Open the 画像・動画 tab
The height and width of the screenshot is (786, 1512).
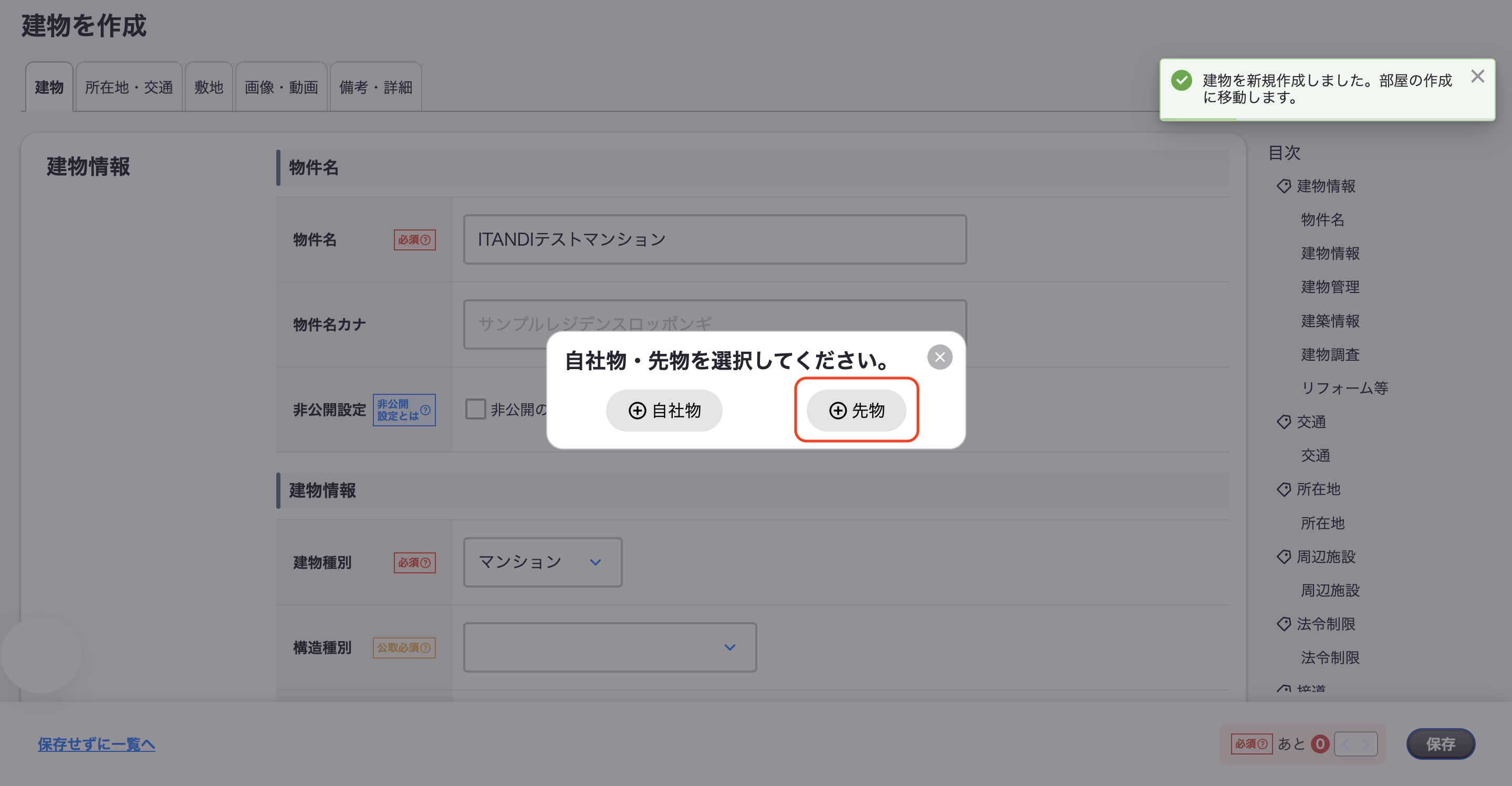pos(281,87)
